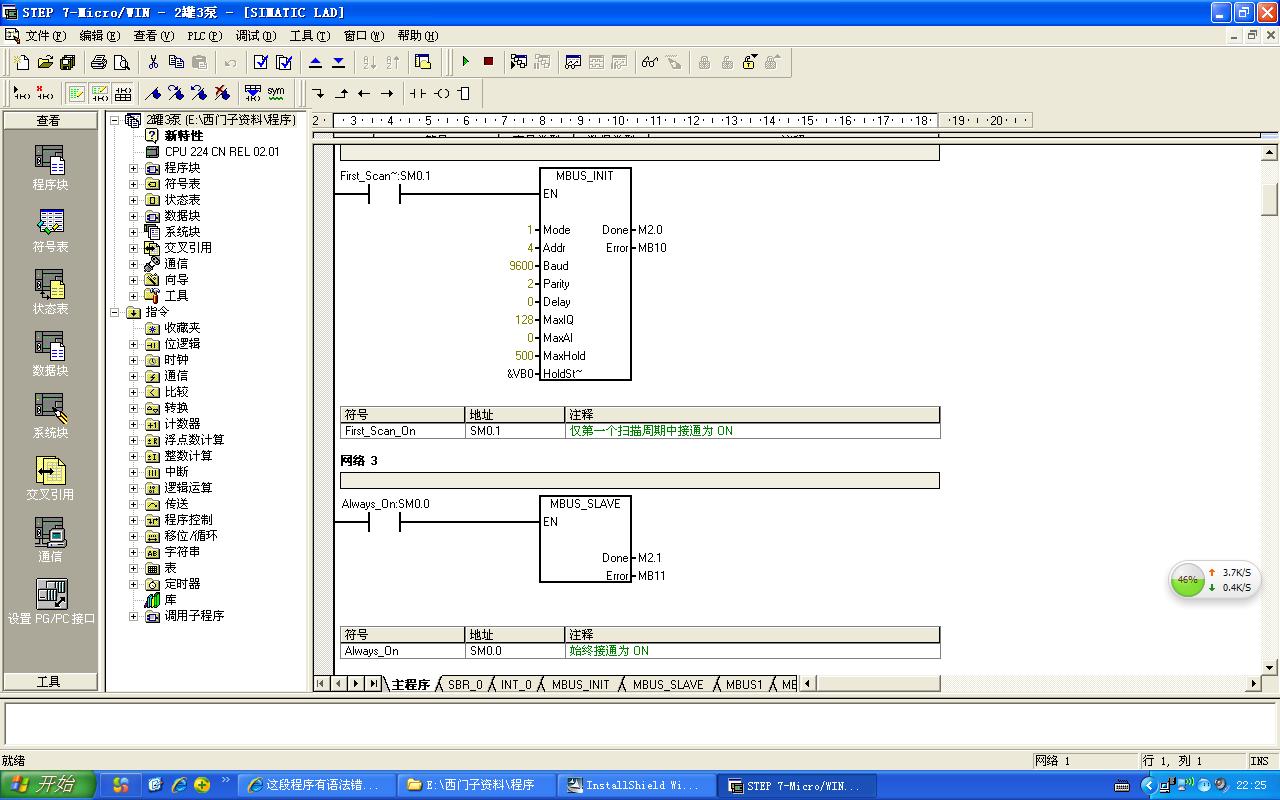Cut the selection
The width and height of the screenshot is (1280, 800).
(153, 62)
